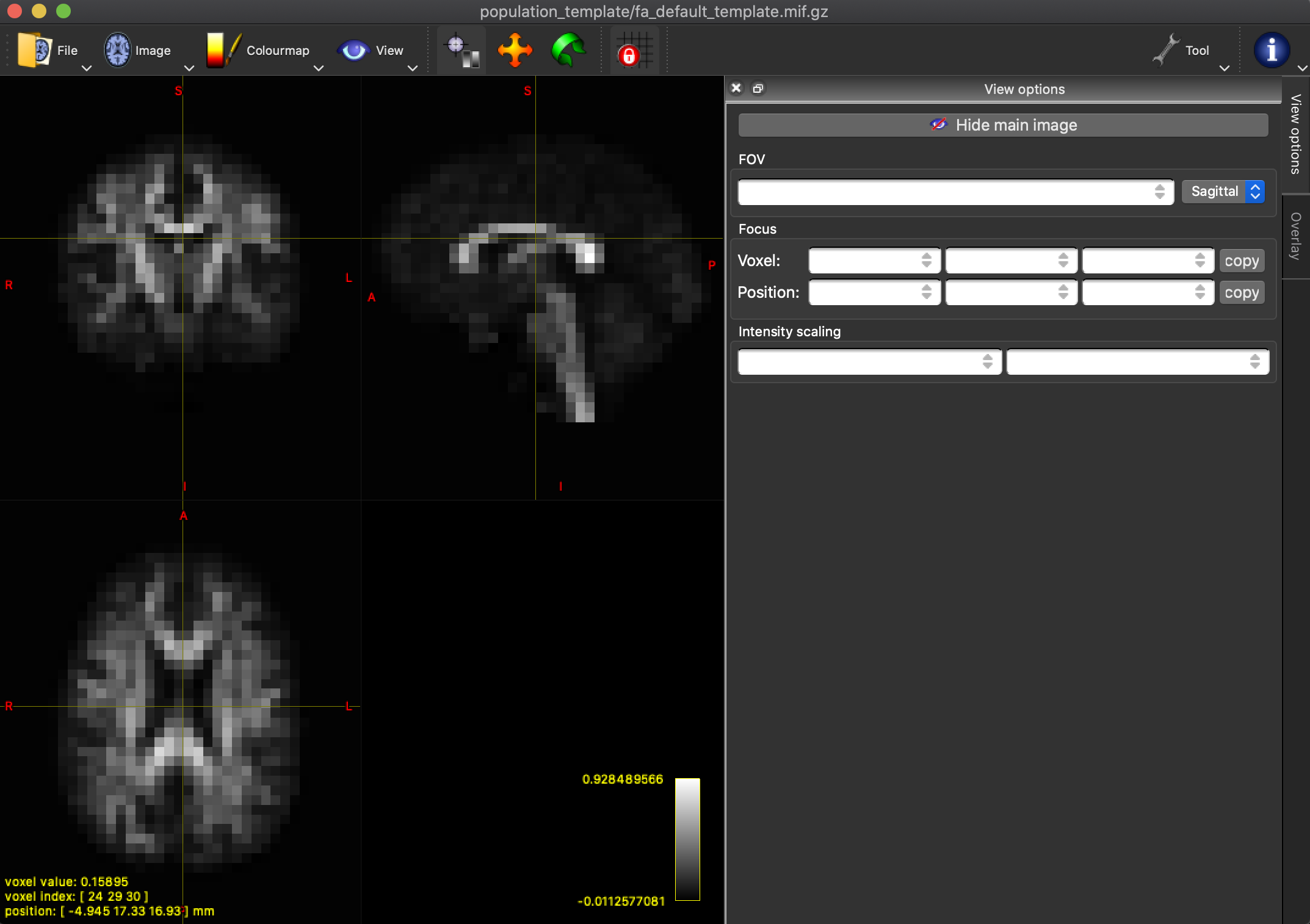Undock the View options panel
This screenshot has width=1310, height=924.
pyautogui.click(x=758, y=88)
